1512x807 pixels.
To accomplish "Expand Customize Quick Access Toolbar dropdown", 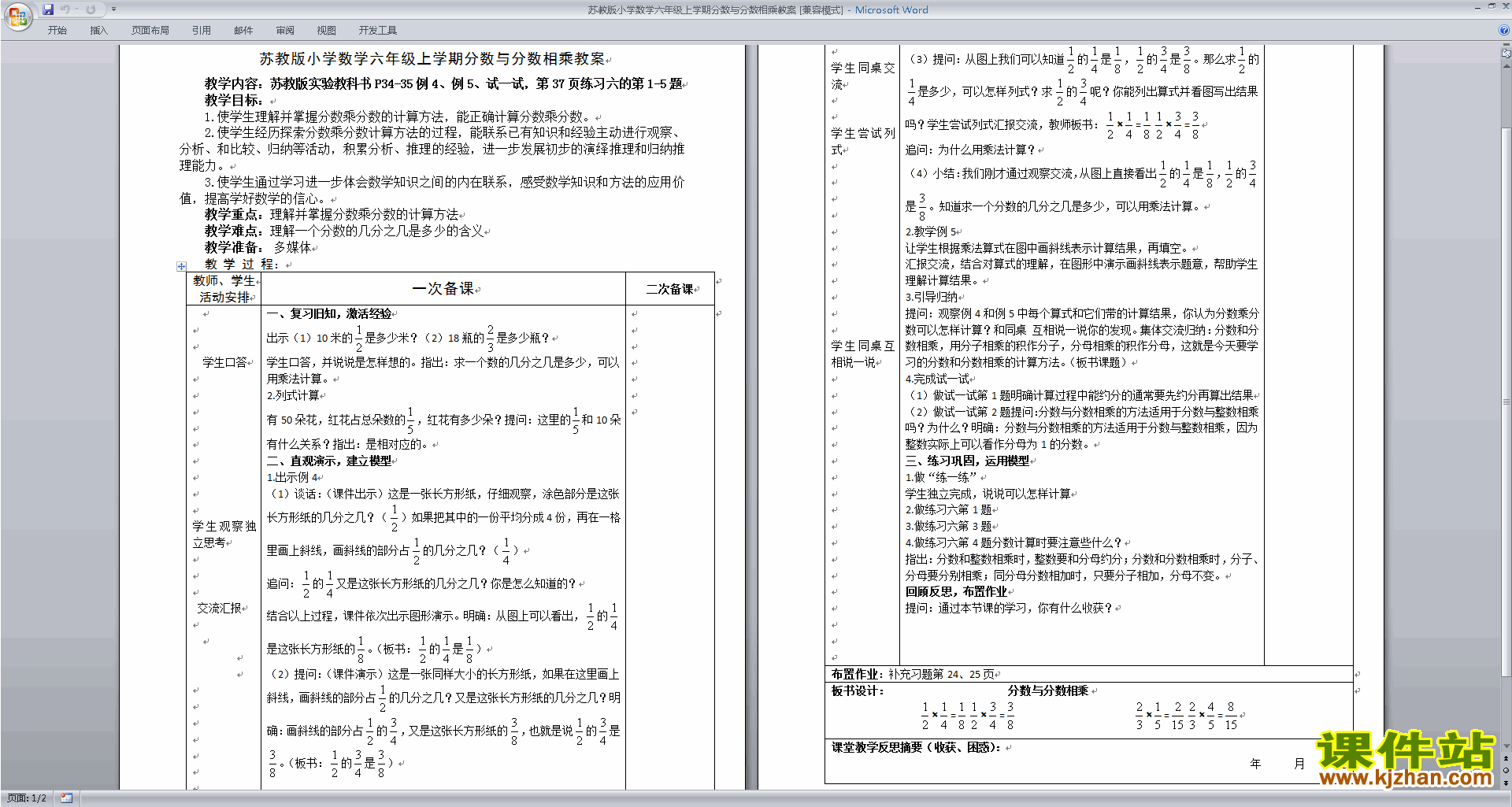I will click(x=113, y=9).
